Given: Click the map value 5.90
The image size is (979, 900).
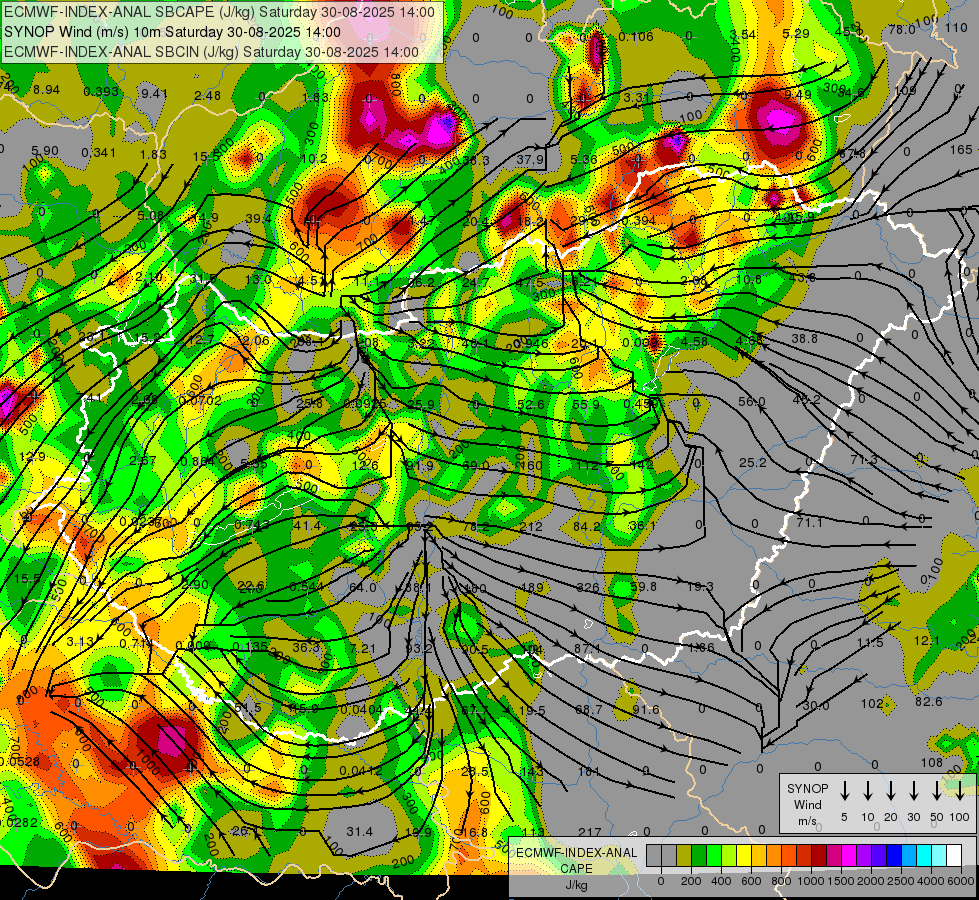Looking at the screenshot, I should tap(45, 151).
